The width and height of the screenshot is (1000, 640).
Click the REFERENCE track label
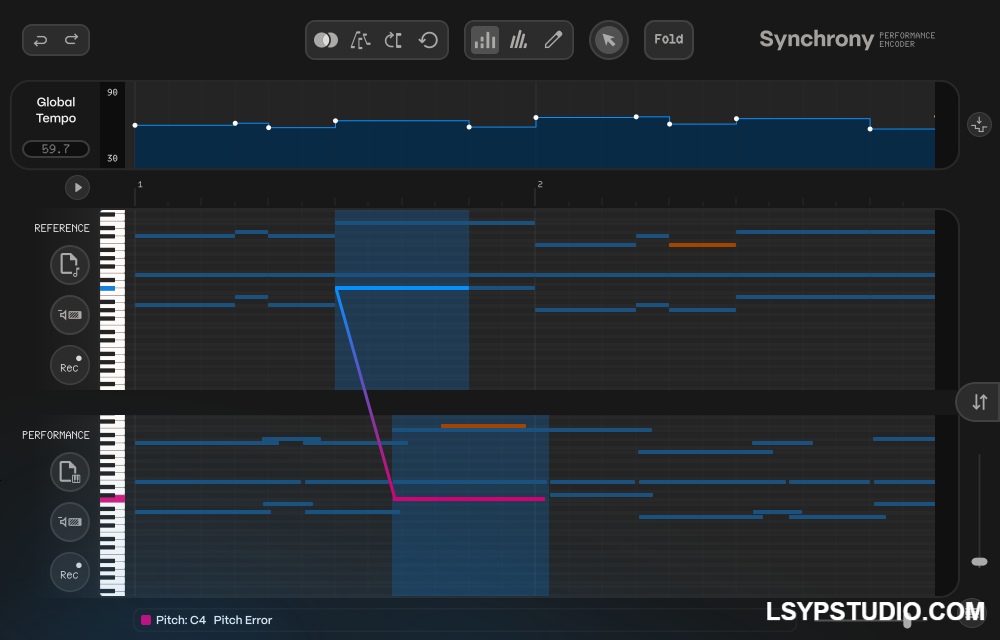point(62,228)
